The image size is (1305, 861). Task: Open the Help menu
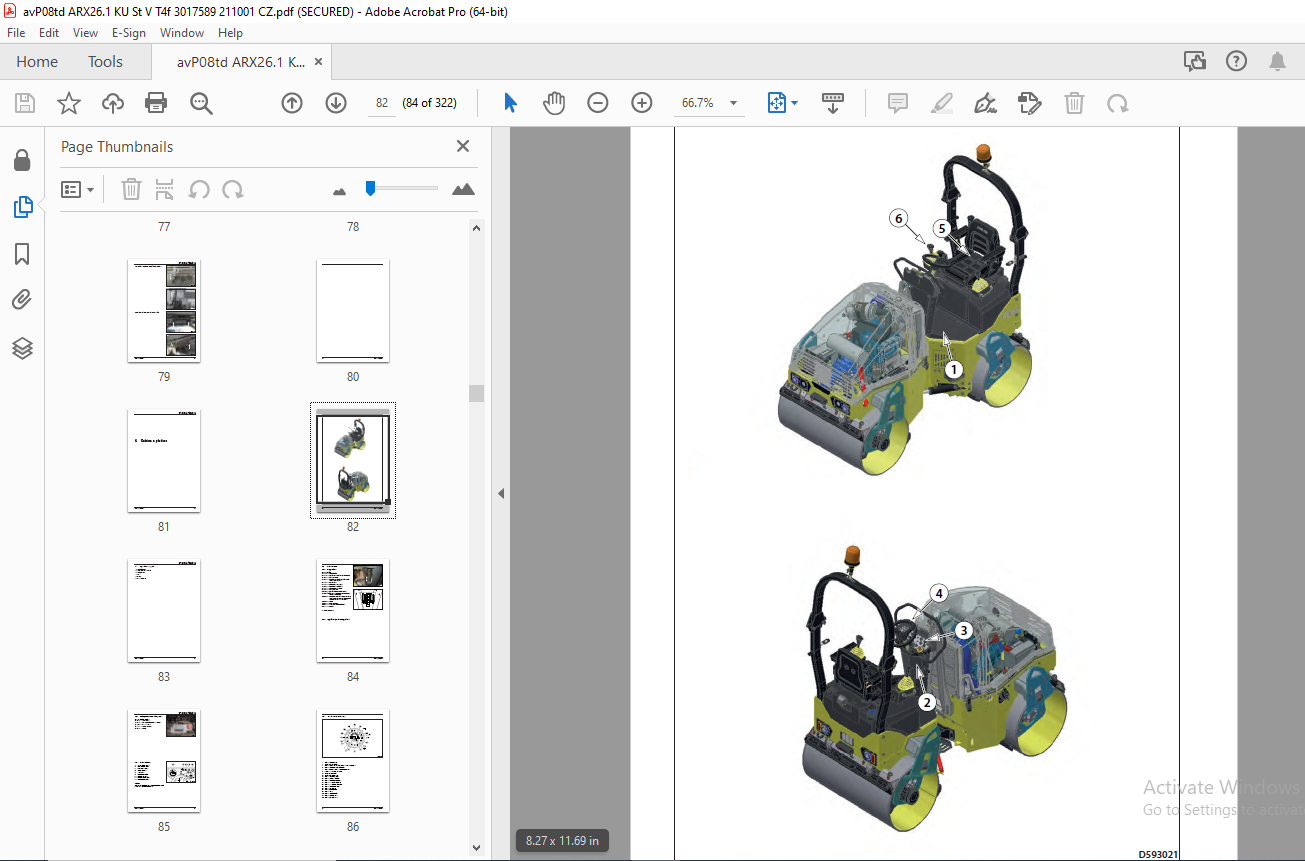(230, 33)
